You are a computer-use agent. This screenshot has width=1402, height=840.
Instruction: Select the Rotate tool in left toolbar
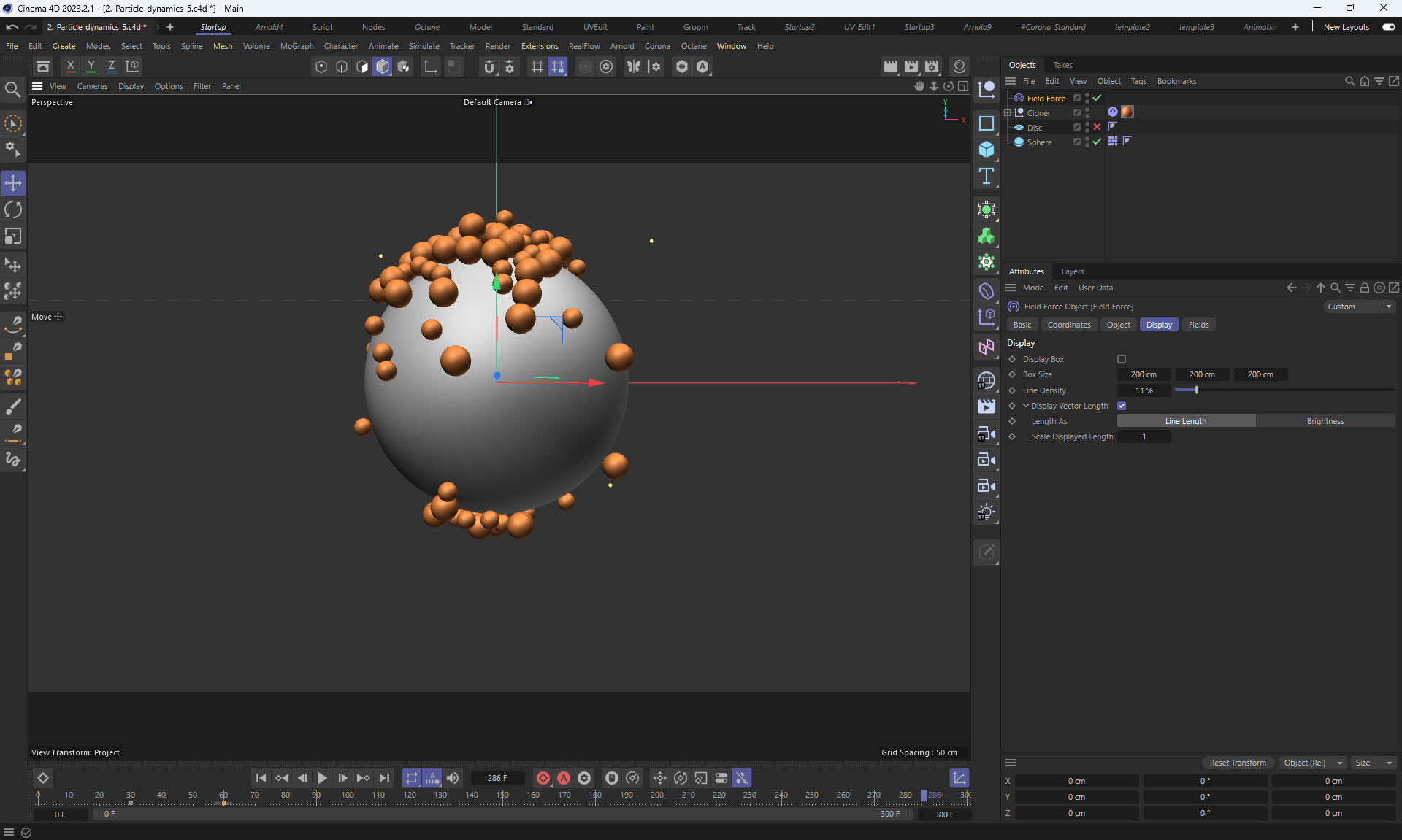(x=13, y=210)
